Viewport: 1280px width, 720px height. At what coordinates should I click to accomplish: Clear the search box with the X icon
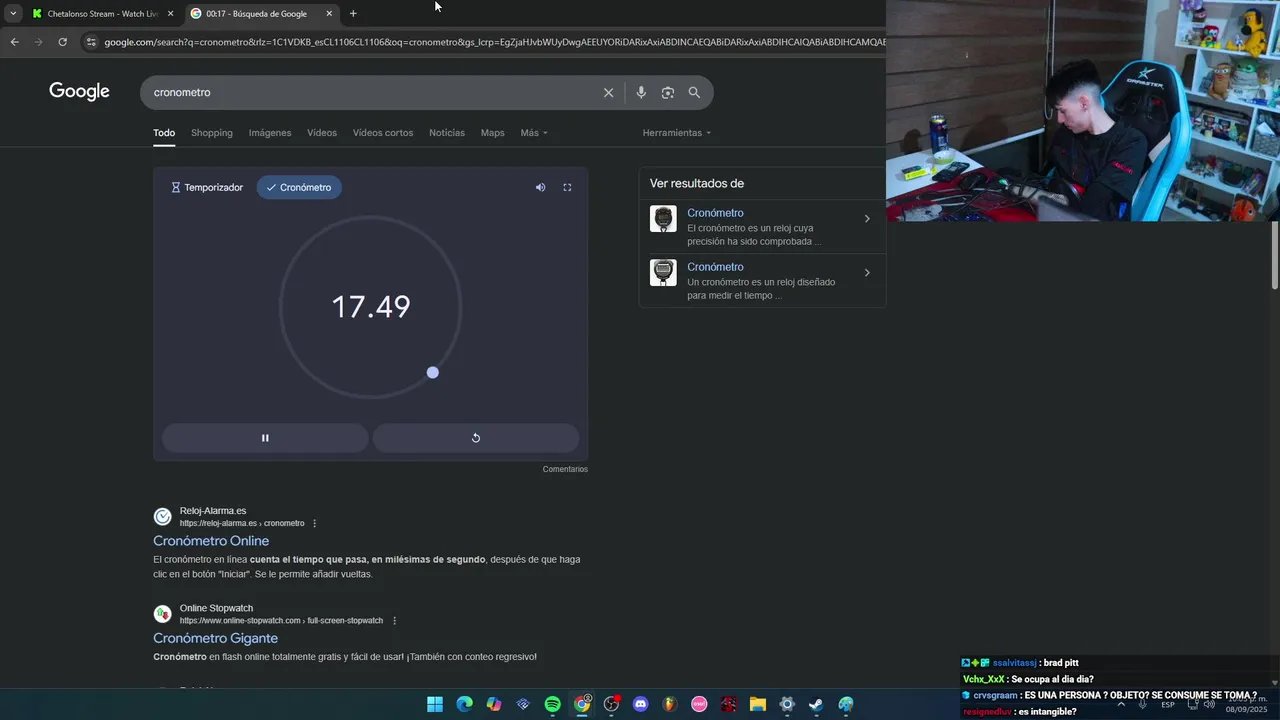point(608,92)
